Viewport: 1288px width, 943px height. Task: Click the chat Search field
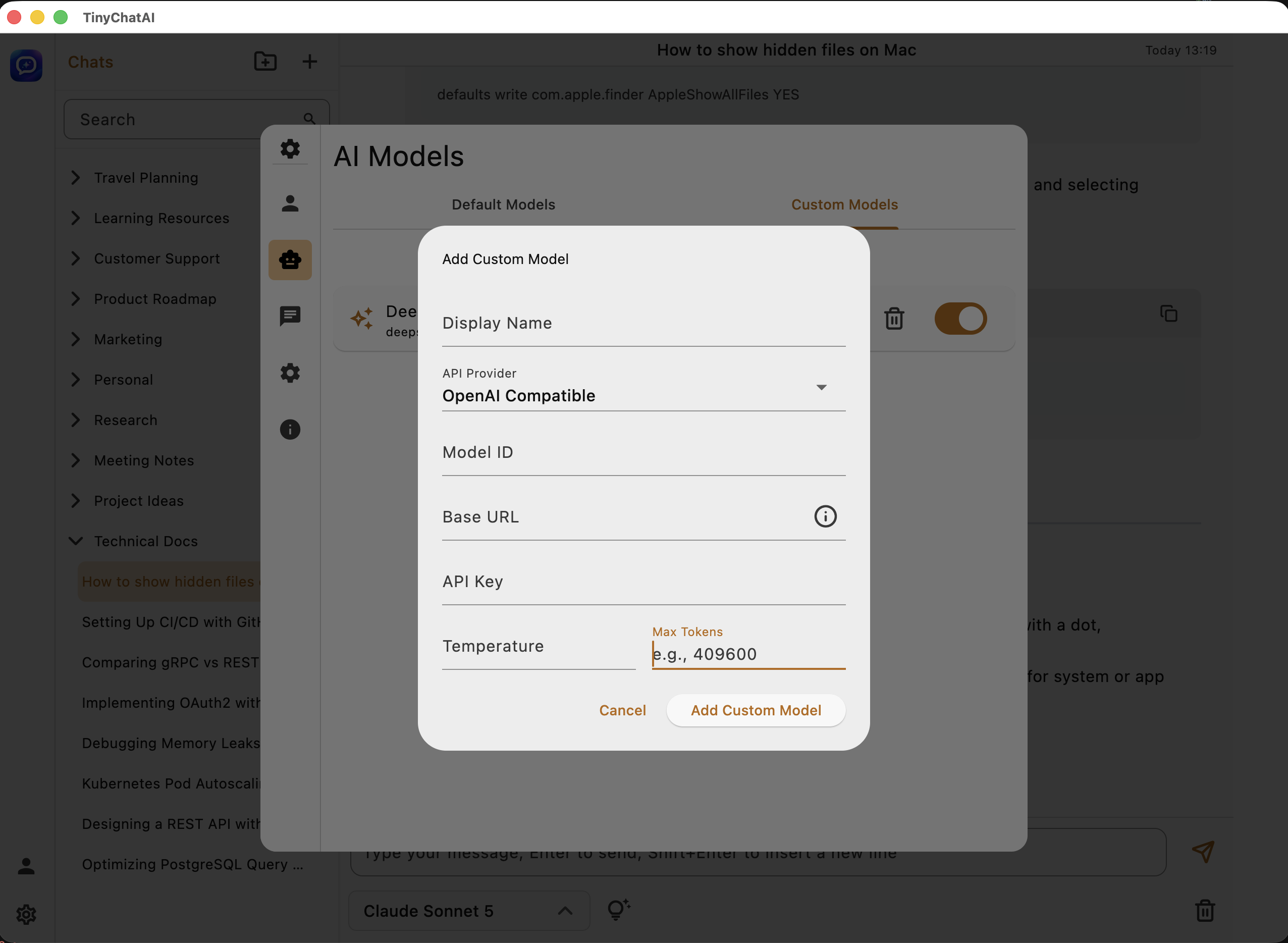pyautogui.click(x=197, y=119)
